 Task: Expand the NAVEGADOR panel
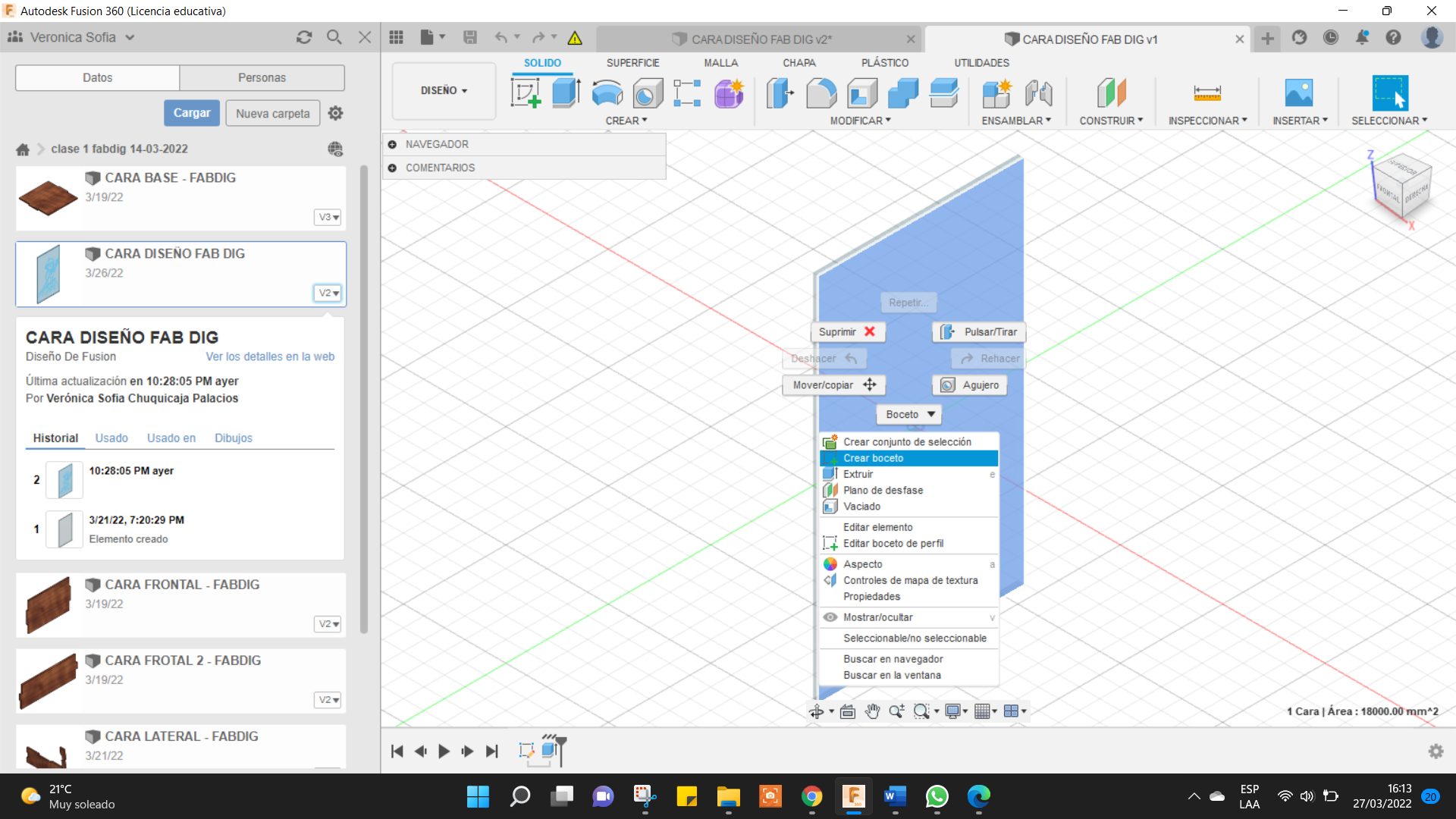[392, 144]
